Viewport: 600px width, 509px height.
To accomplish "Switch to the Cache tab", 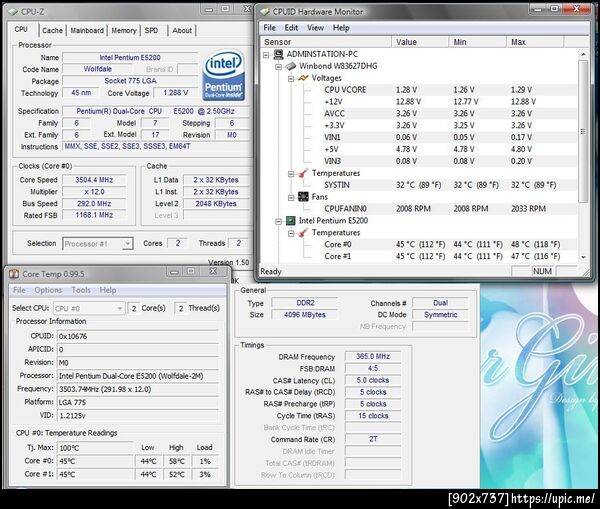I will pos(52,30).
